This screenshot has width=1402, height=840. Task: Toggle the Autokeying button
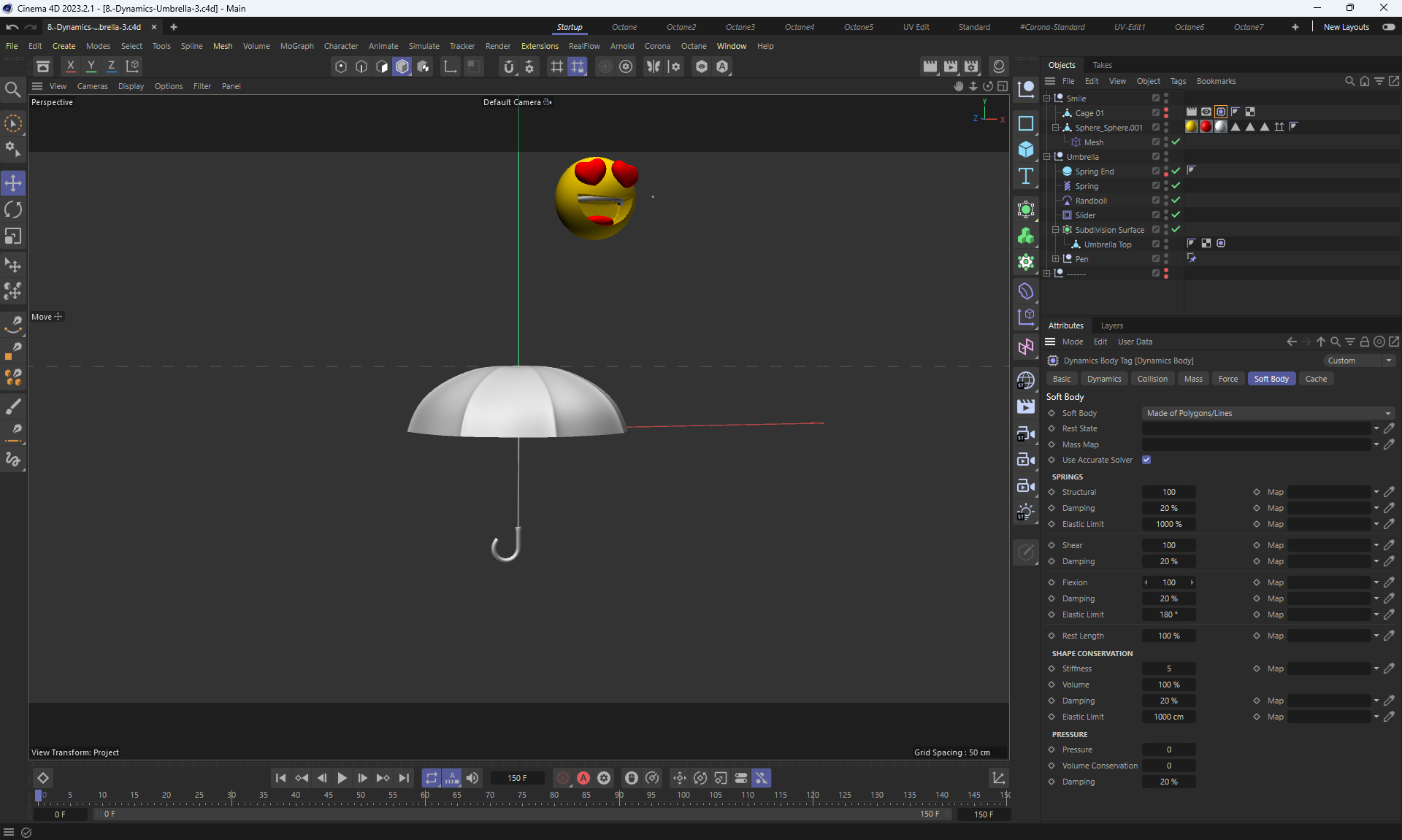coord(583,778)
